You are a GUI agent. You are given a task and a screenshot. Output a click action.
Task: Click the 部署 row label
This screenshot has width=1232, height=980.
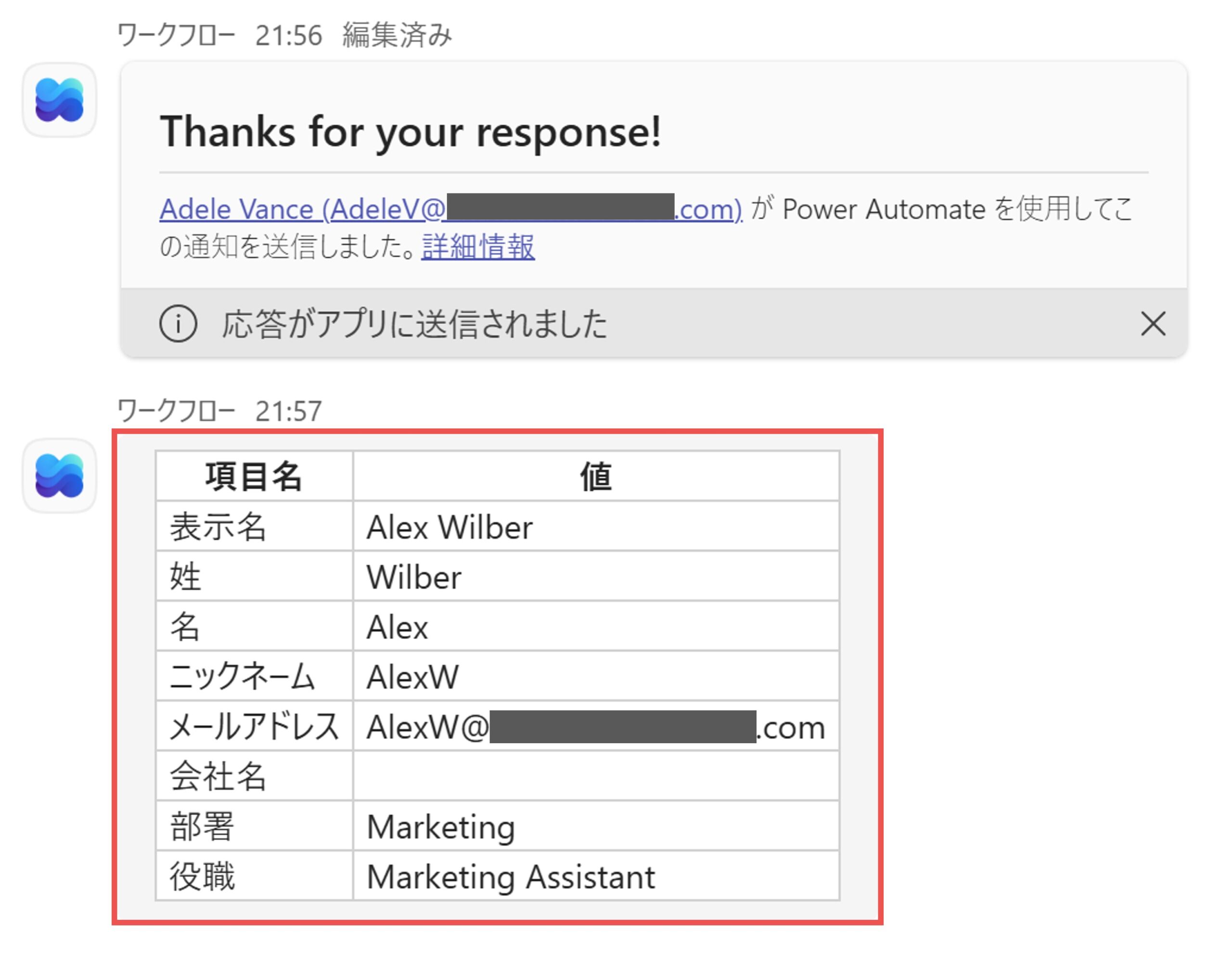pos(202,827)
